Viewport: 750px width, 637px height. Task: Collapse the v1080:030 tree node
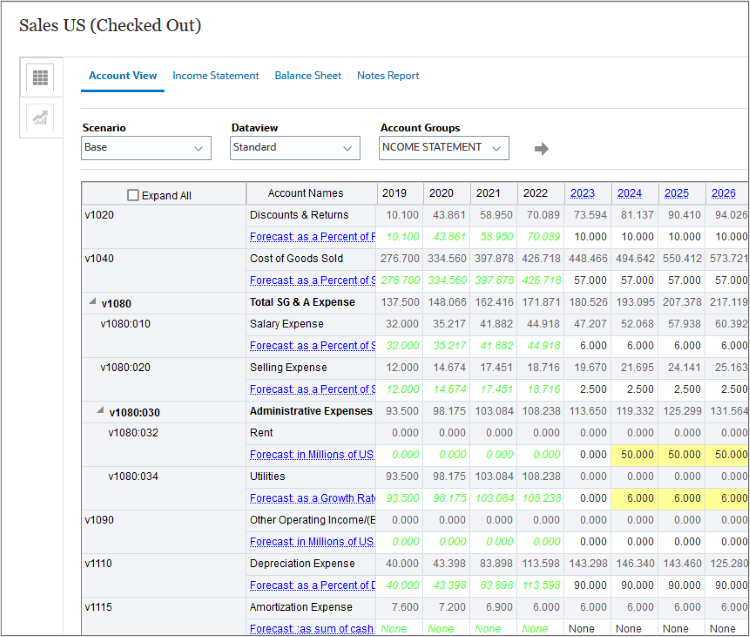pos(101,411)
